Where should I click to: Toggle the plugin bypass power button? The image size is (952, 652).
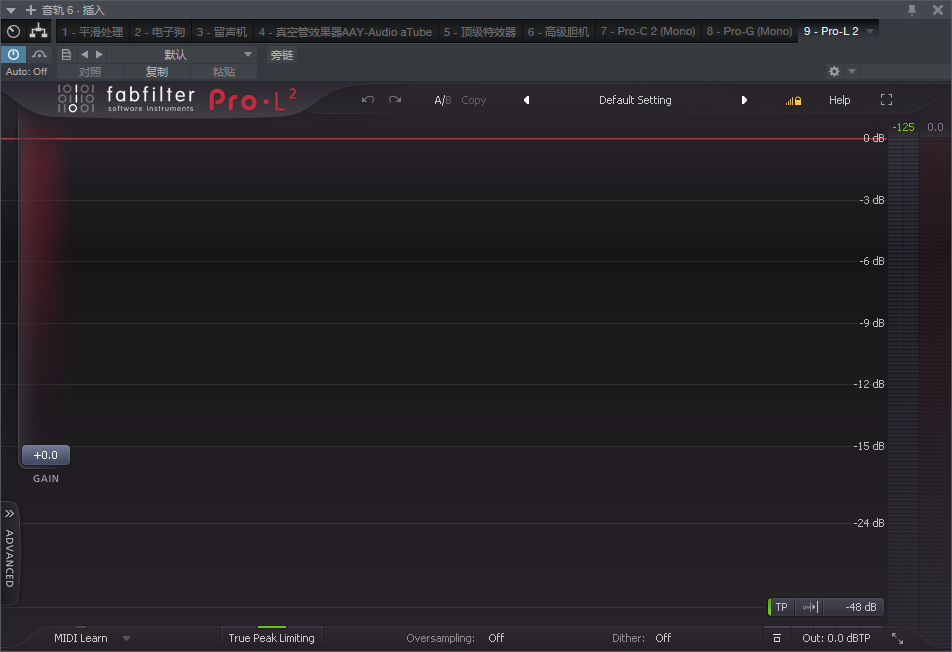coord(13,55)
